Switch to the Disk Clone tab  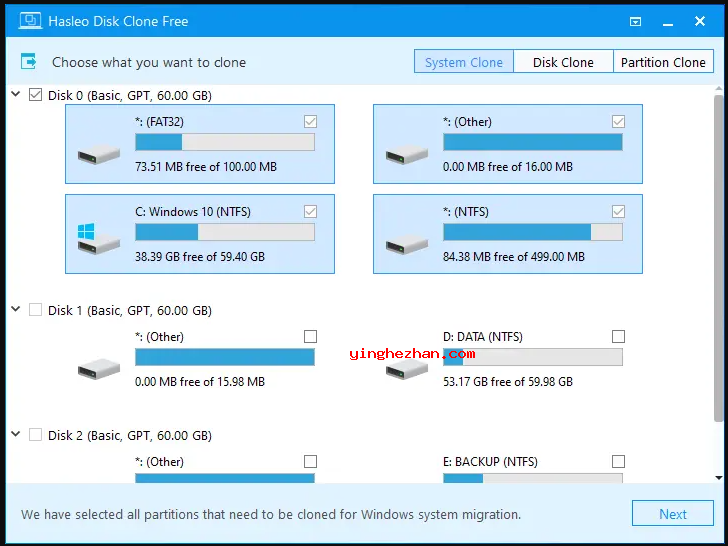point(563,62)
